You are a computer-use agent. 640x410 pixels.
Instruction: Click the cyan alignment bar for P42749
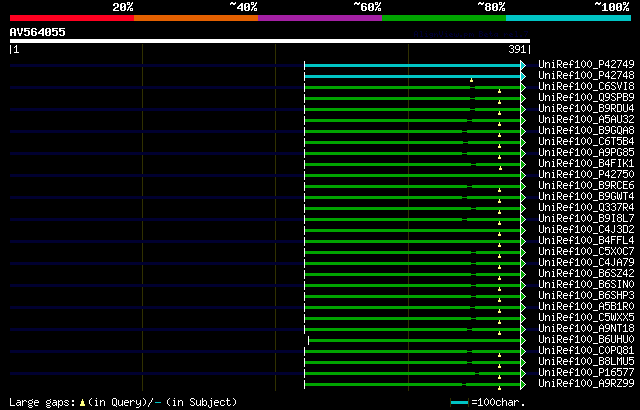pyautogui.click(x=413, y=66)
